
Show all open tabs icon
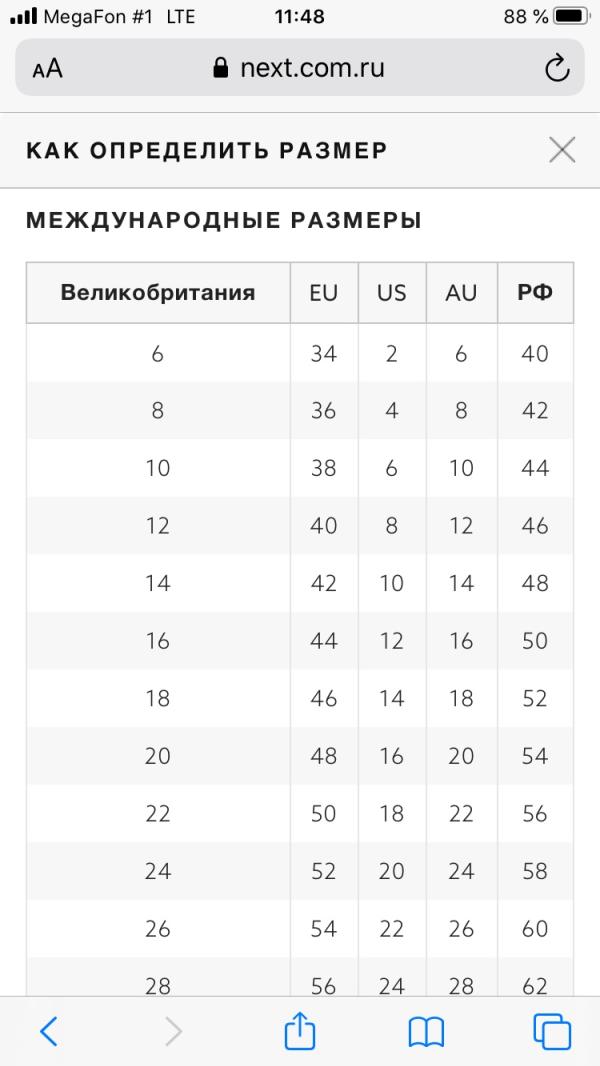(552, 1031)
